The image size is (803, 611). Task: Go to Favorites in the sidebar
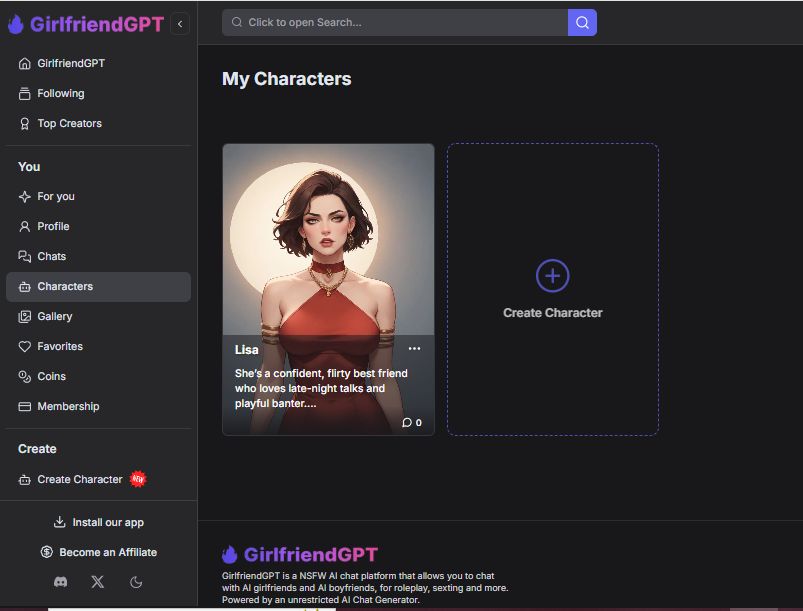[x=60, y=346]
